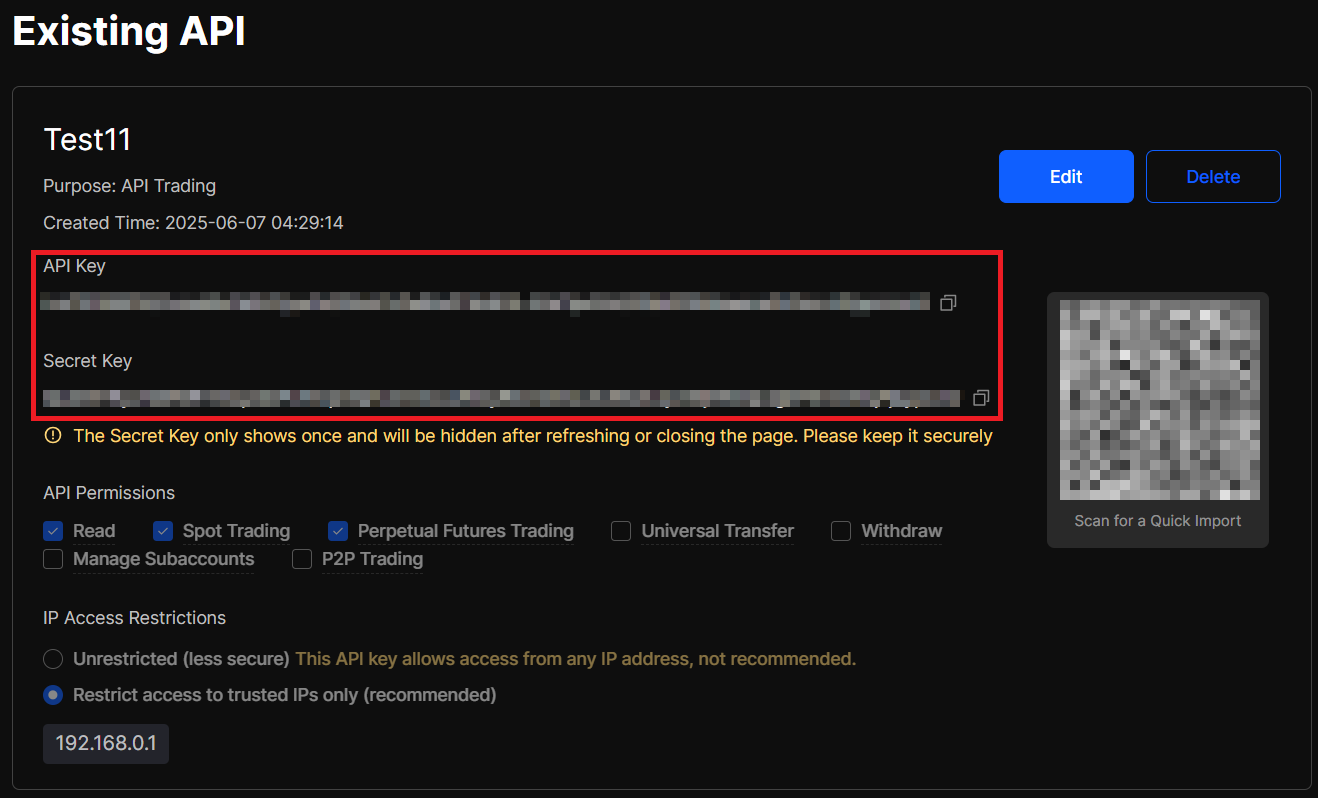This screenshot has height=798, width=1318.
Task: Choose Restrict access to trusted IPs only
Action: [x=54, y=694]
